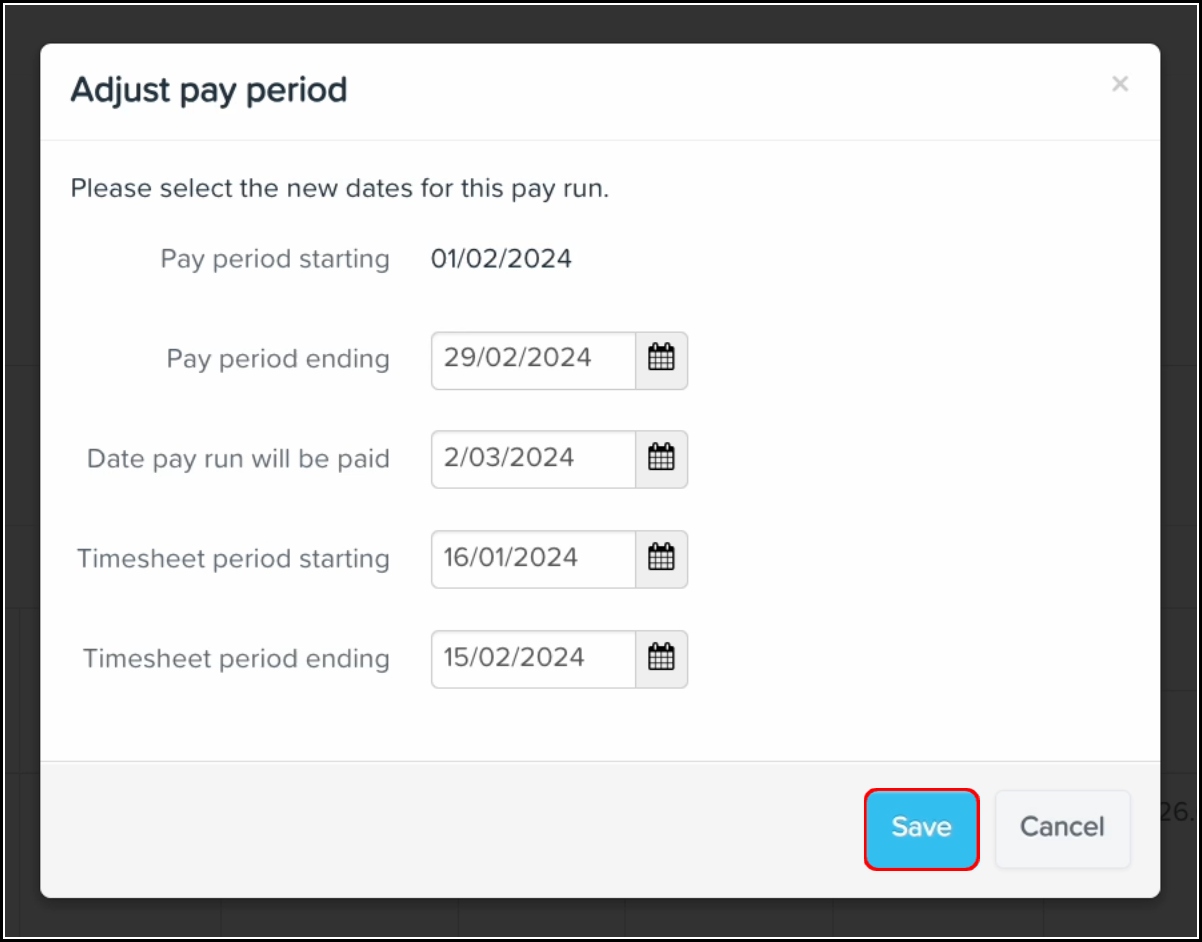The image size is (1202, 942).
Task: Click the Date pay run will be paid field
Action: [x=533, y=459]
